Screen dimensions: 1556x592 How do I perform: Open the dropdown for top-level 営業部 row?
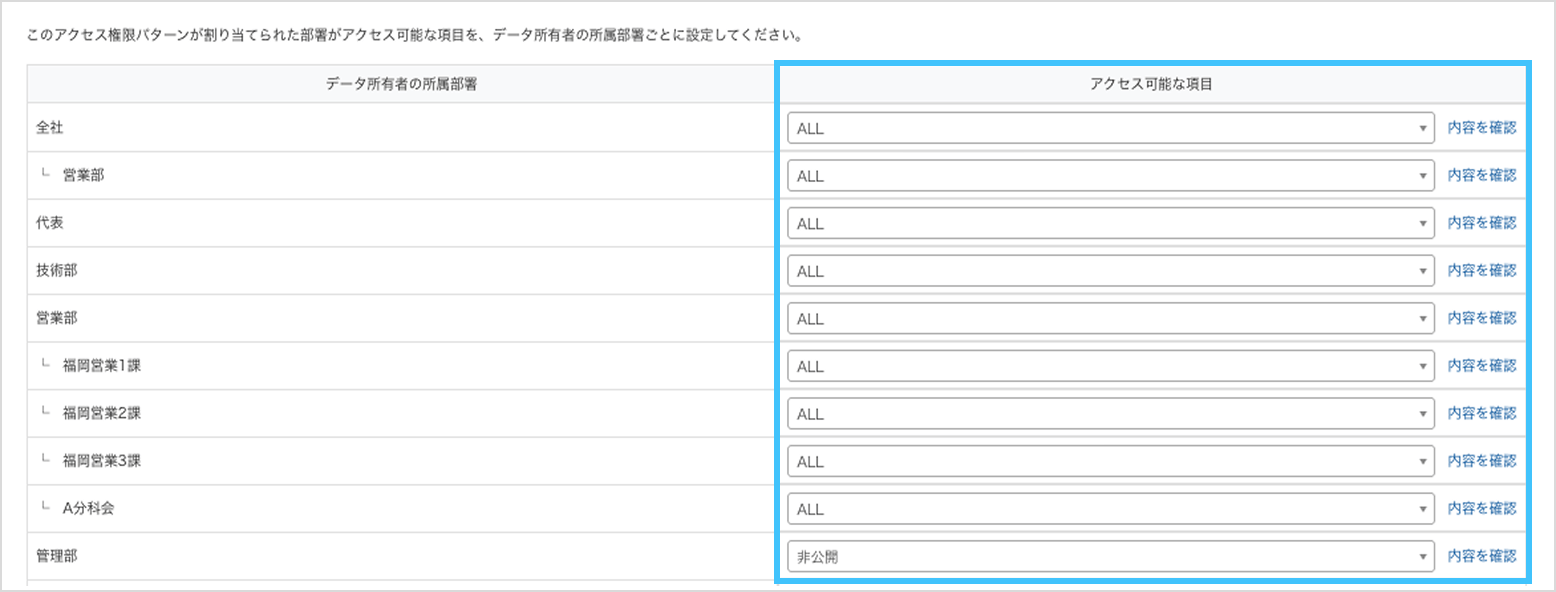(1110, 319)
